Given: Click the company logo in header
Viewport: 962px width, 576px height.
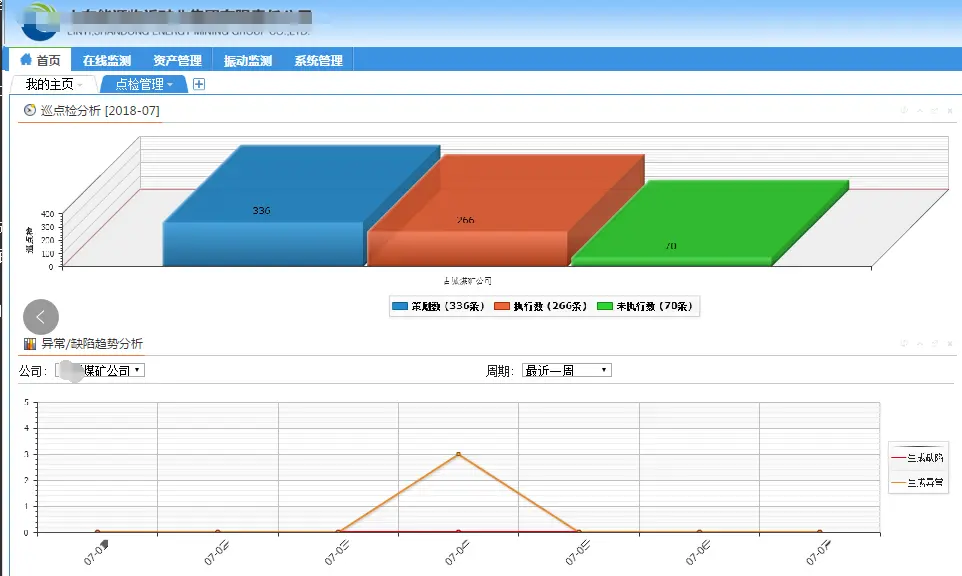Looking at the screenshot, I should 39,21.
